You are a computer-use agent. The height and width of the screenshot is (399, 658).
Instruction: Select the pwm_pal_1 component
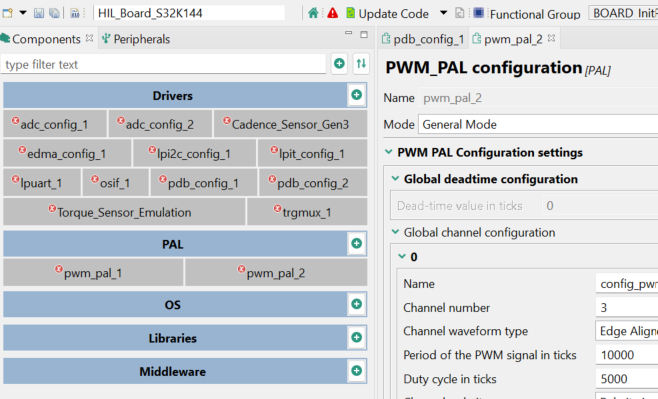pyautogui.click(x=93, y=273)
